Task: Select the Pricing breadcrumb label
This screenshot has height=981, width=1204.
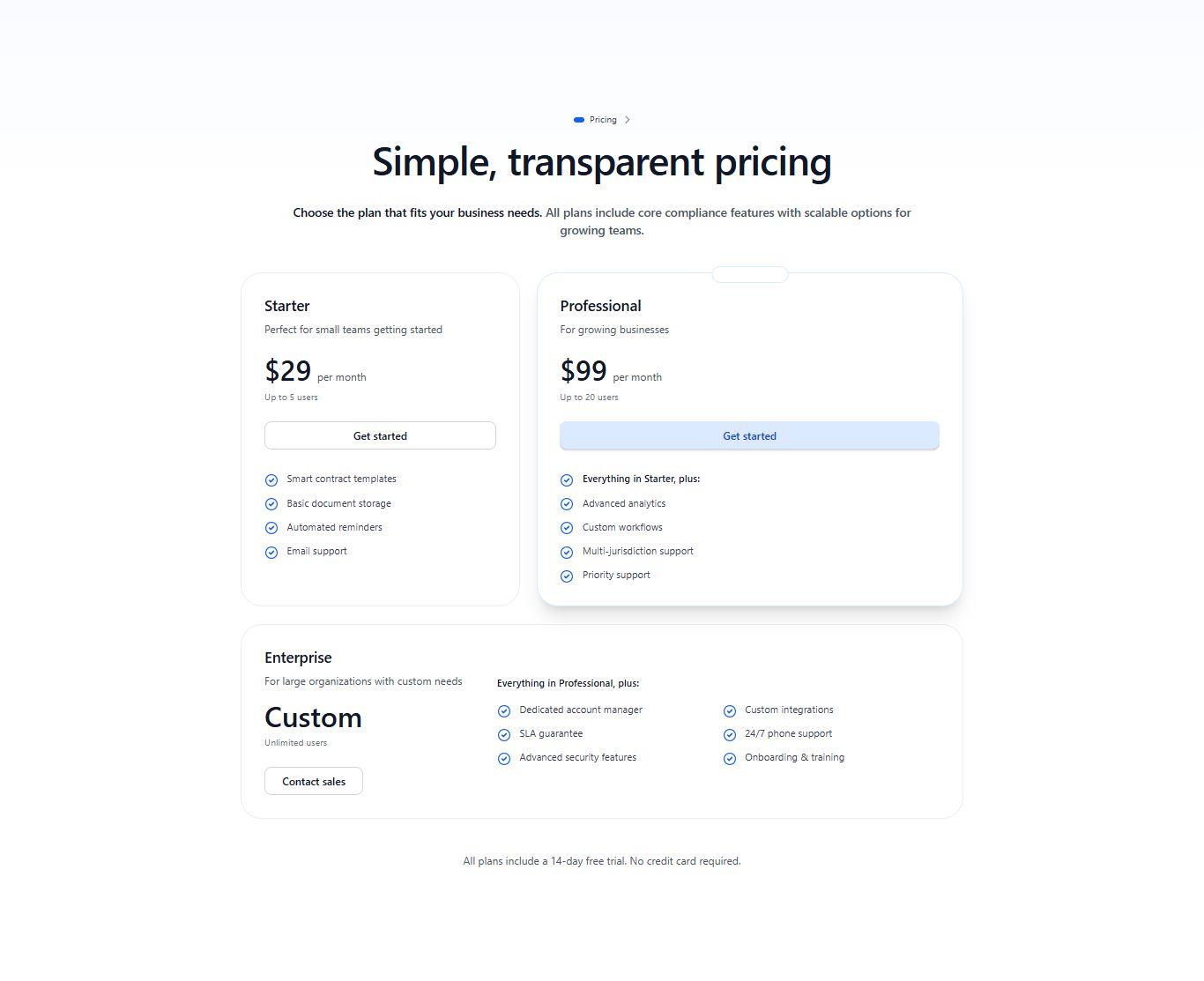Action: tap(602, 119)
